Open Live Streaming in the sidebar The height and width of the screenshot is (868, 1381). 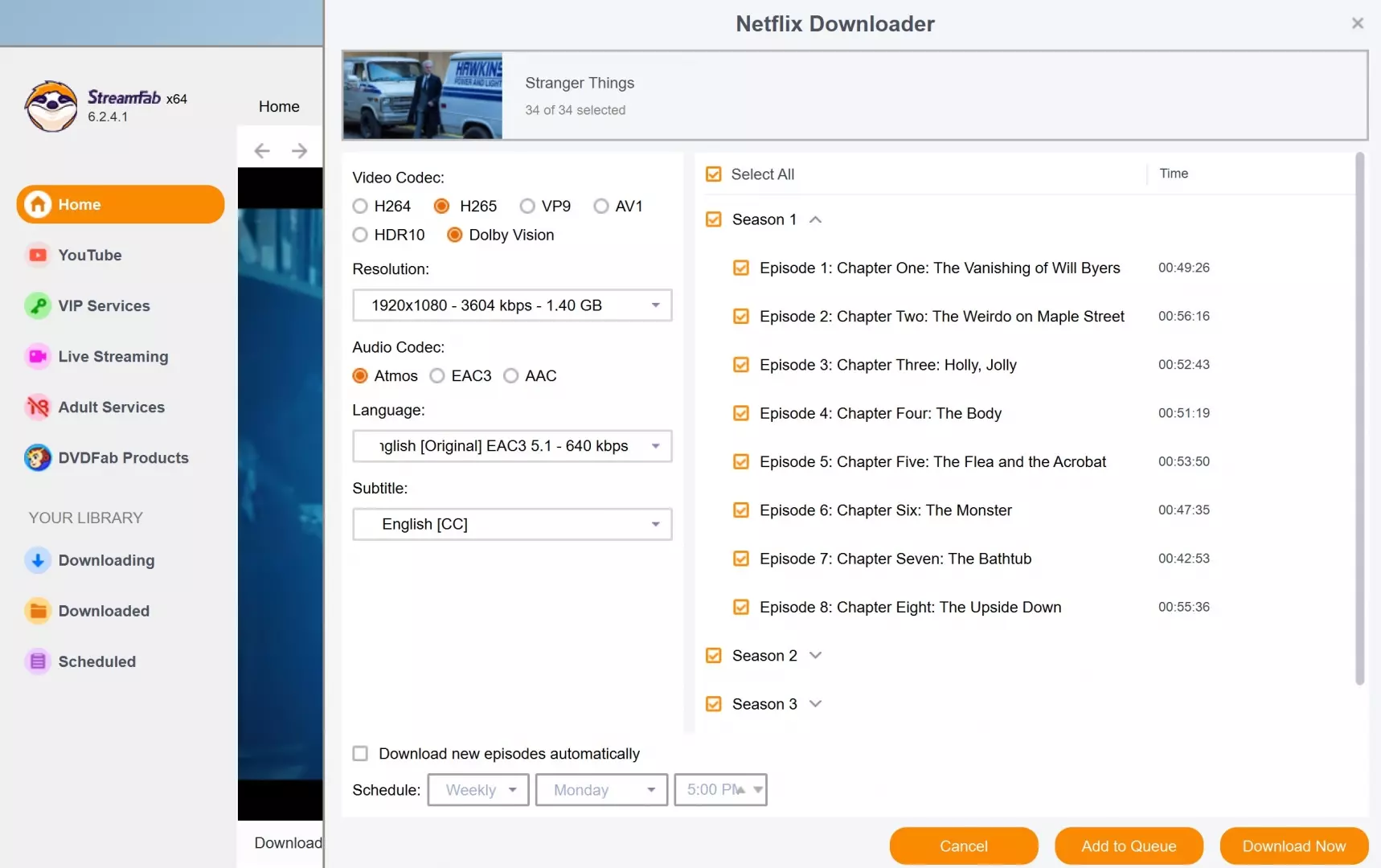pyautogui.click(x=113, y=356)
